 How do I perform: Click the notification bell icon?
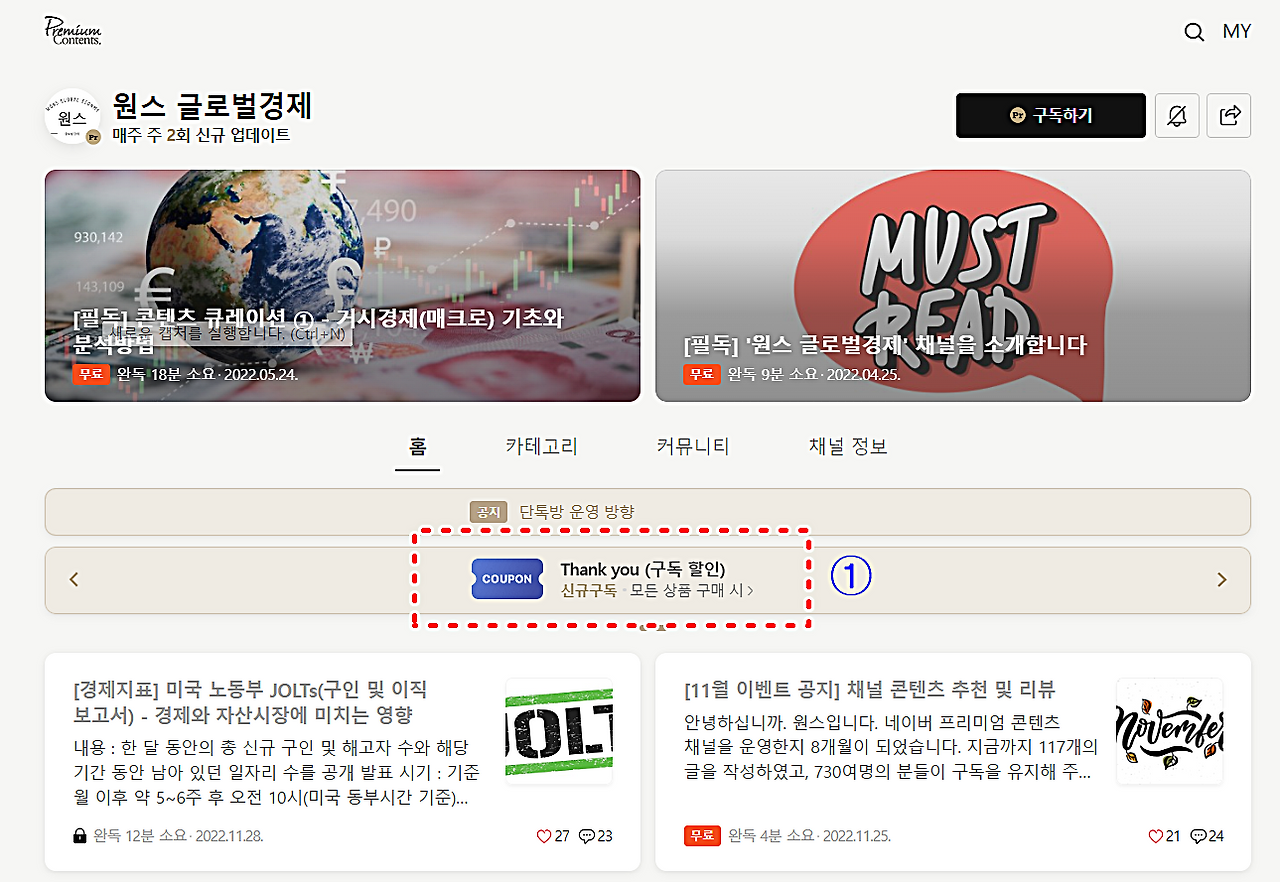point(1177,115)
